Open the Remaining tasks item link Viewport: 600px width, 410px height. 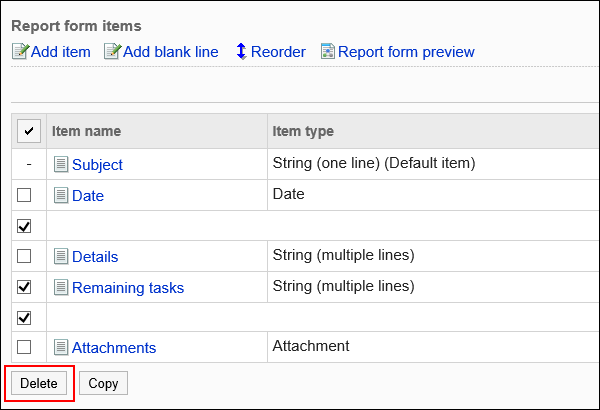tap(128, 288)
